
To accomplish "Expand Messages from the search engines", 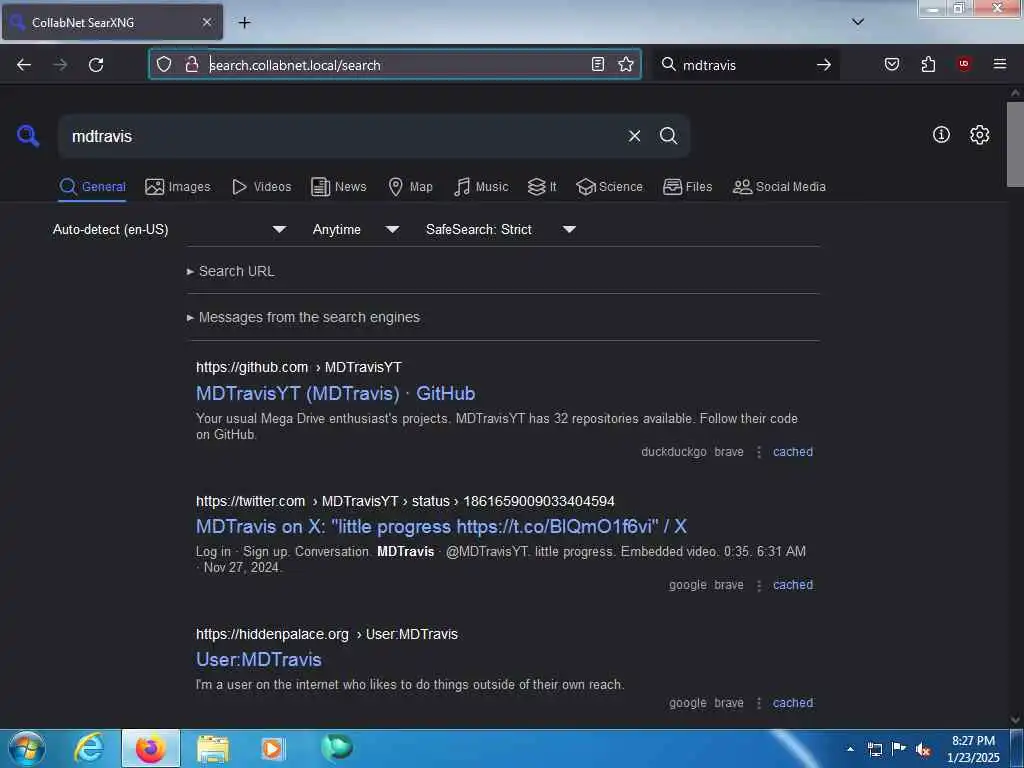I will tap(303, 317).
